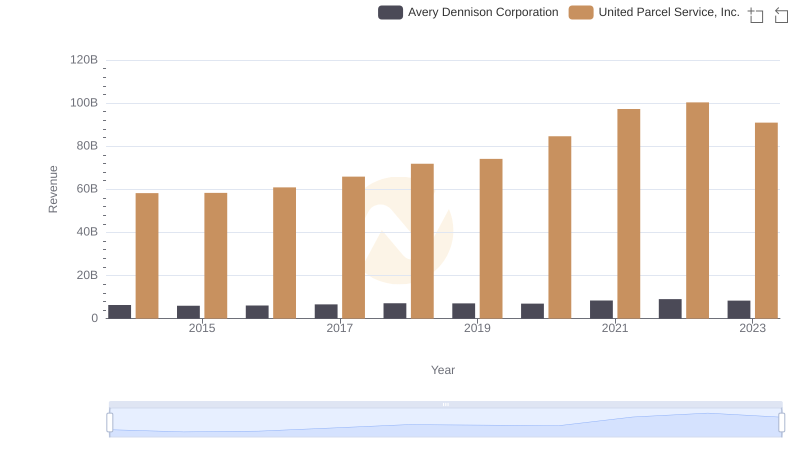Click the UPS bar for 2015

pos(216,255)
